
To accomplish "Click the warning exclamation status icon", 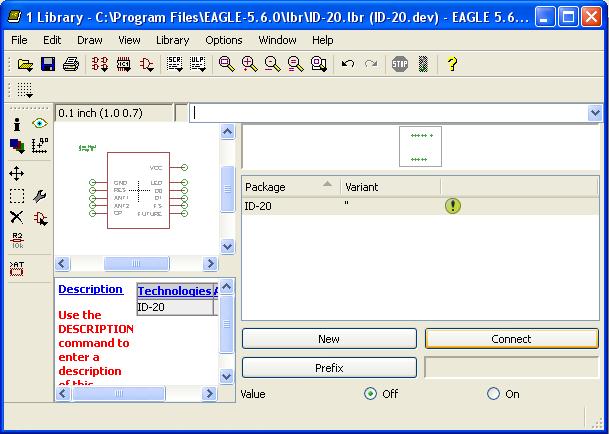I will (453, 206).
